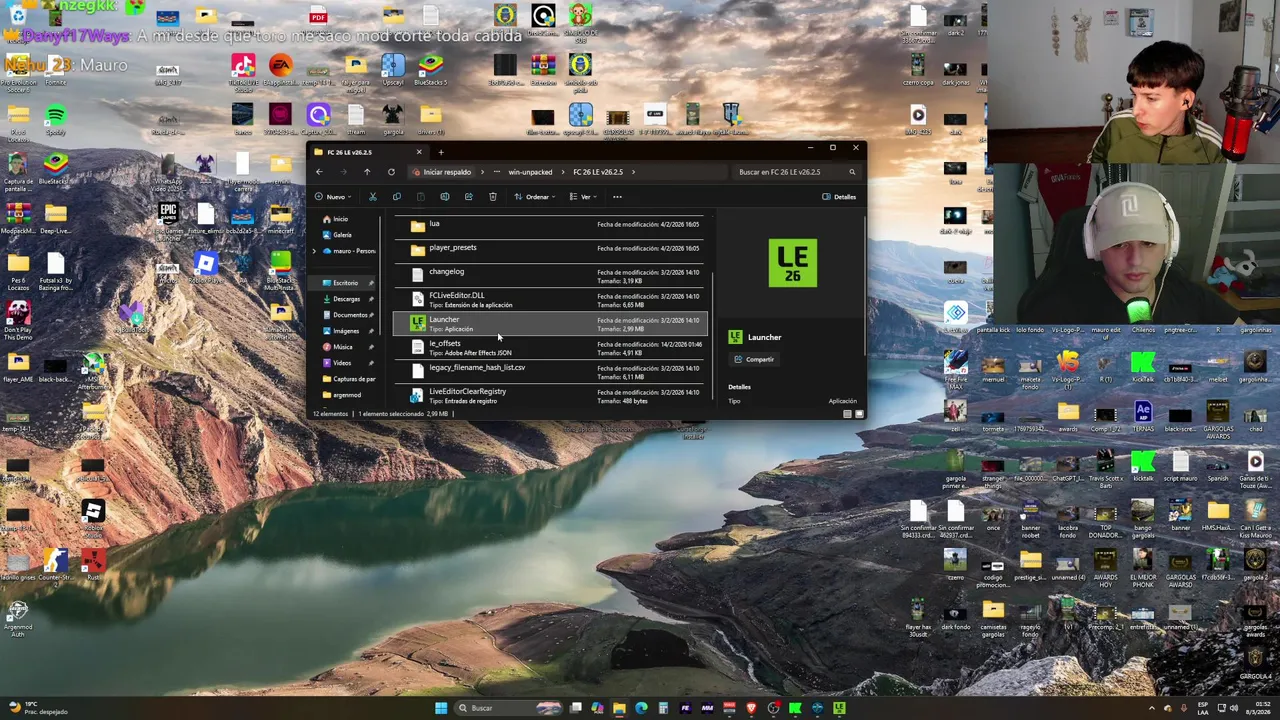Show hidden breadcrumb path ellipsis
1280x720 pixels.
coord(496,172)
